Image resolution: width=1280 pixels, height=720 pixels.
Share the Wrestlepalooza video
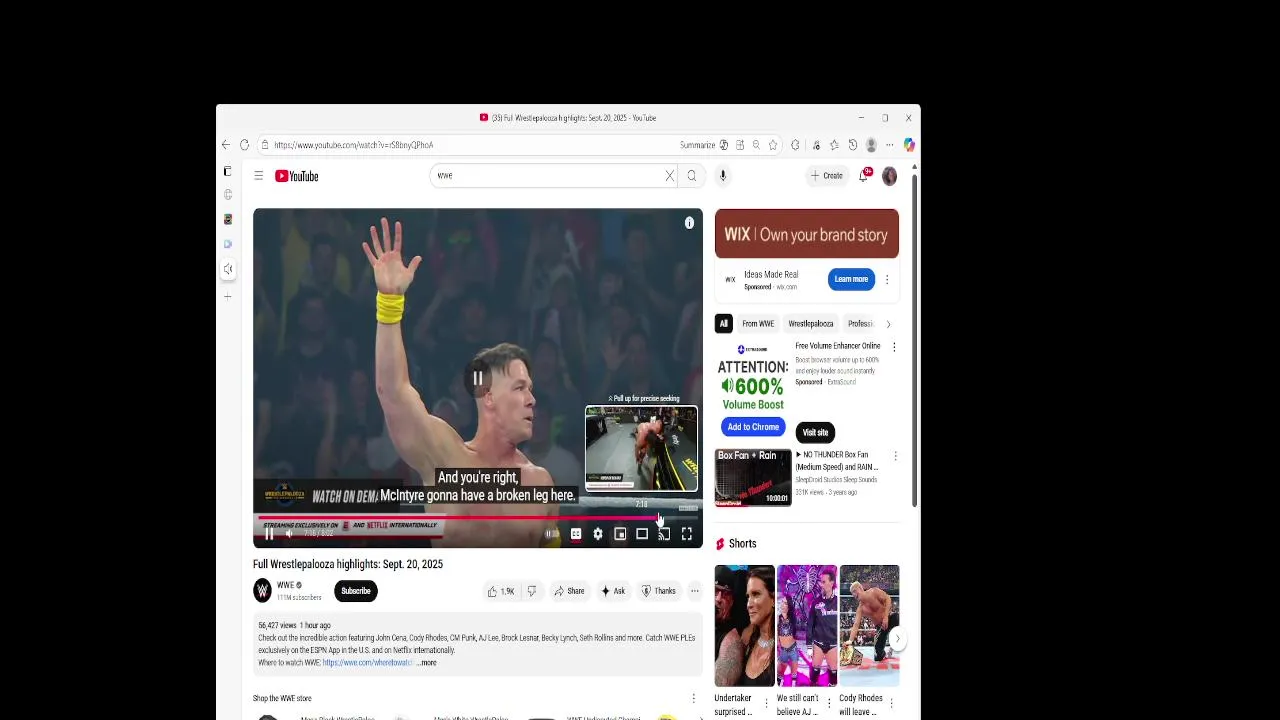[569, 591]
